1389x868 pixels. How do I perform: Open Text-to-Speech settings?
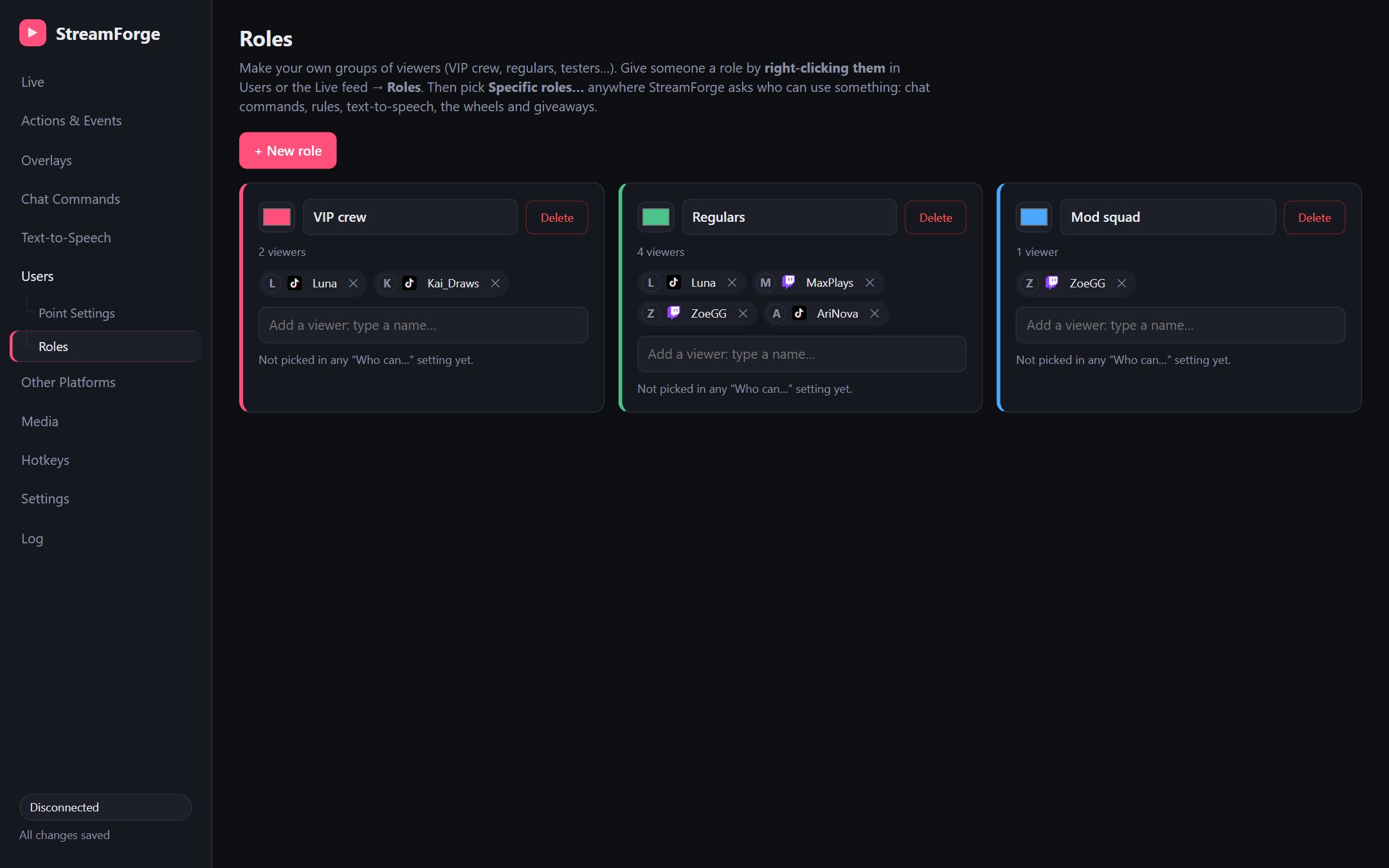click(x=105, y=238)
